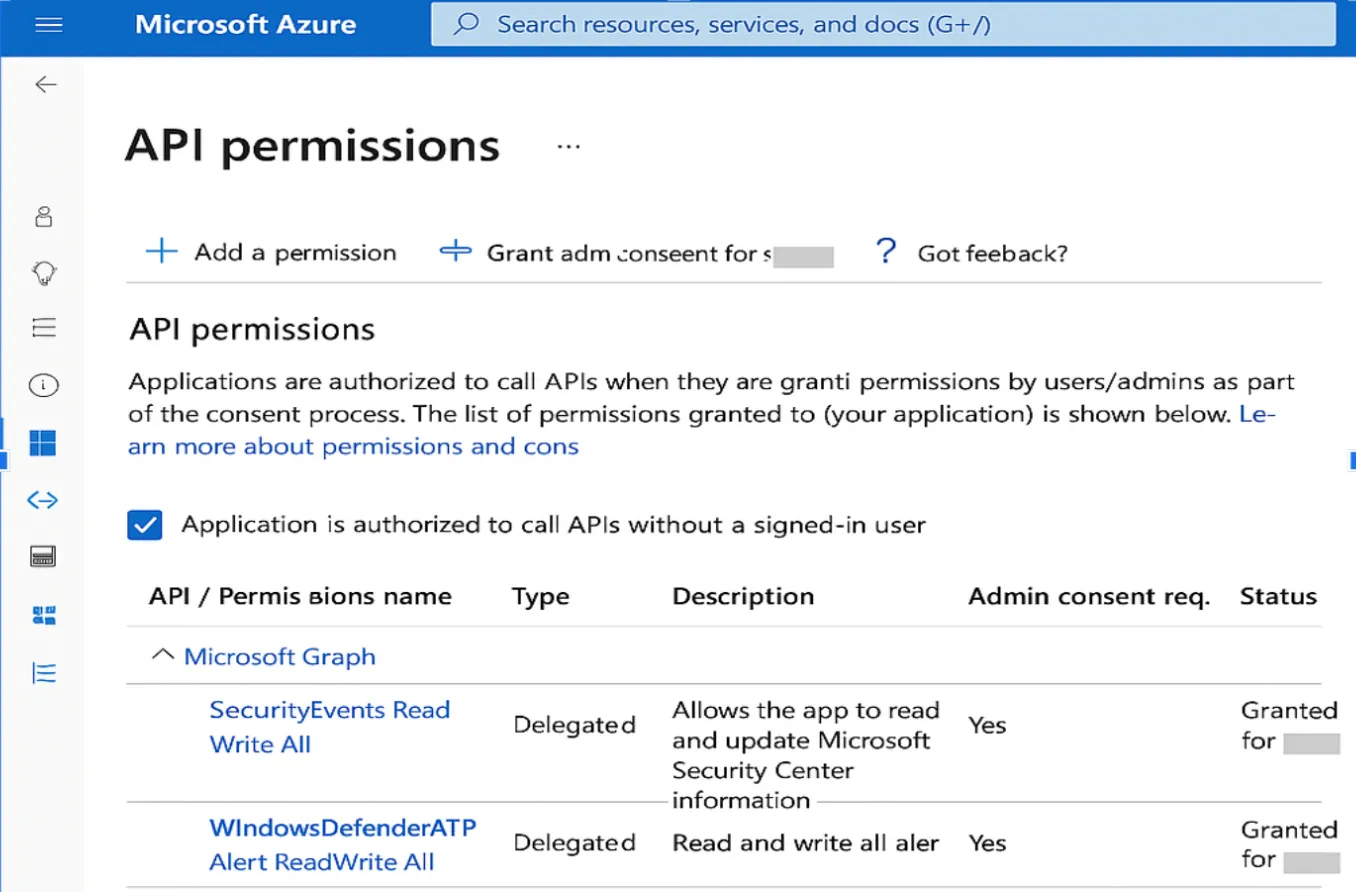Click the API / Permissions name column header
The width and height of the screenshot is (1356, 892).
(300, 597)
